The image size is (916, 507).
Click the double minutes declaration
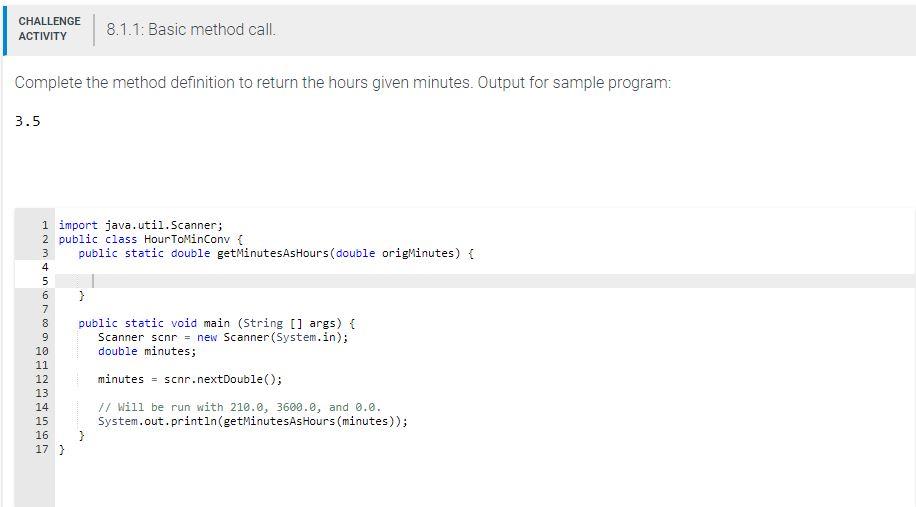(x=147, y=351)
